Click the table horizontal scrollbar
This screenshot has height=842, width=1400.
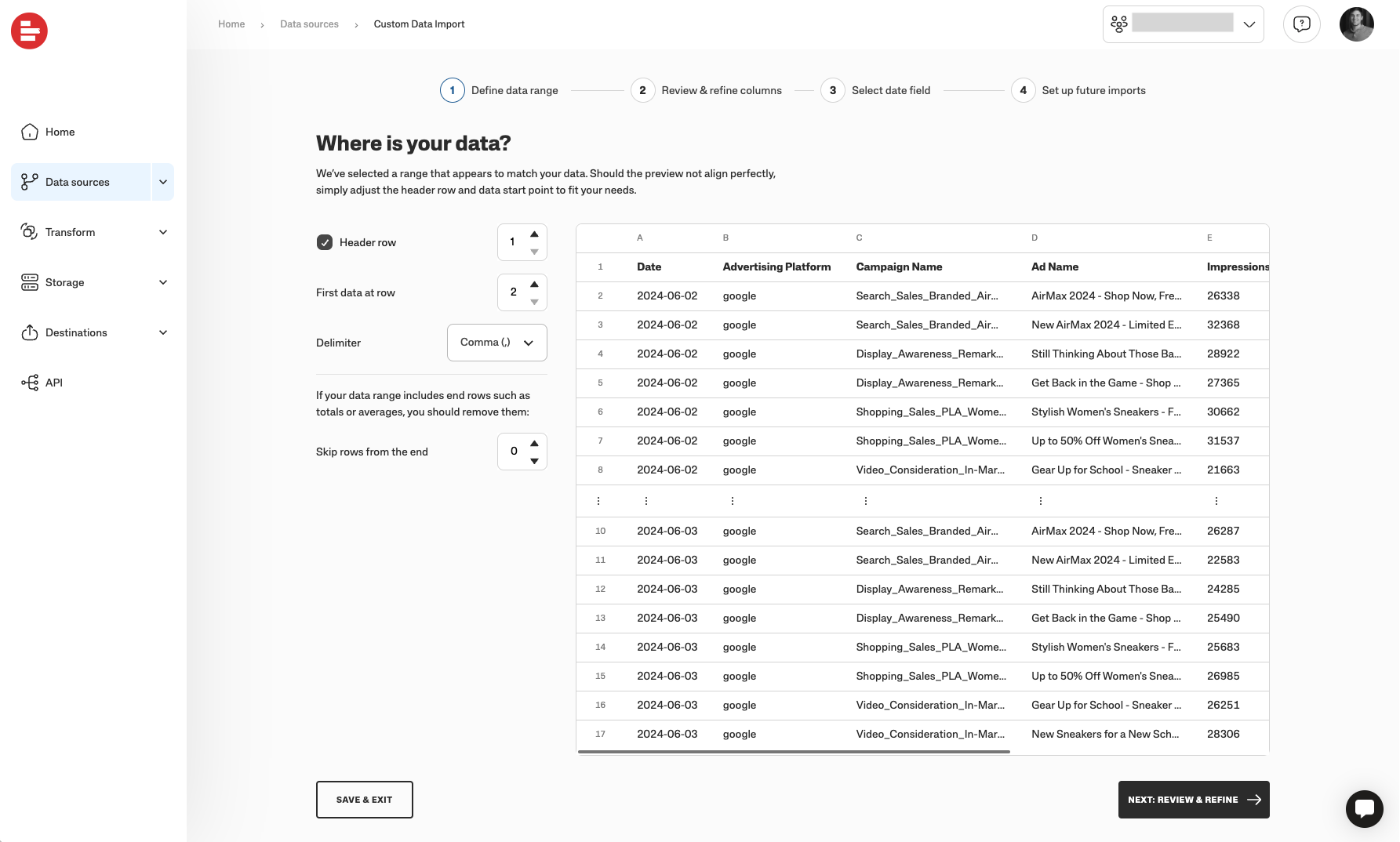tap(794, 751)
